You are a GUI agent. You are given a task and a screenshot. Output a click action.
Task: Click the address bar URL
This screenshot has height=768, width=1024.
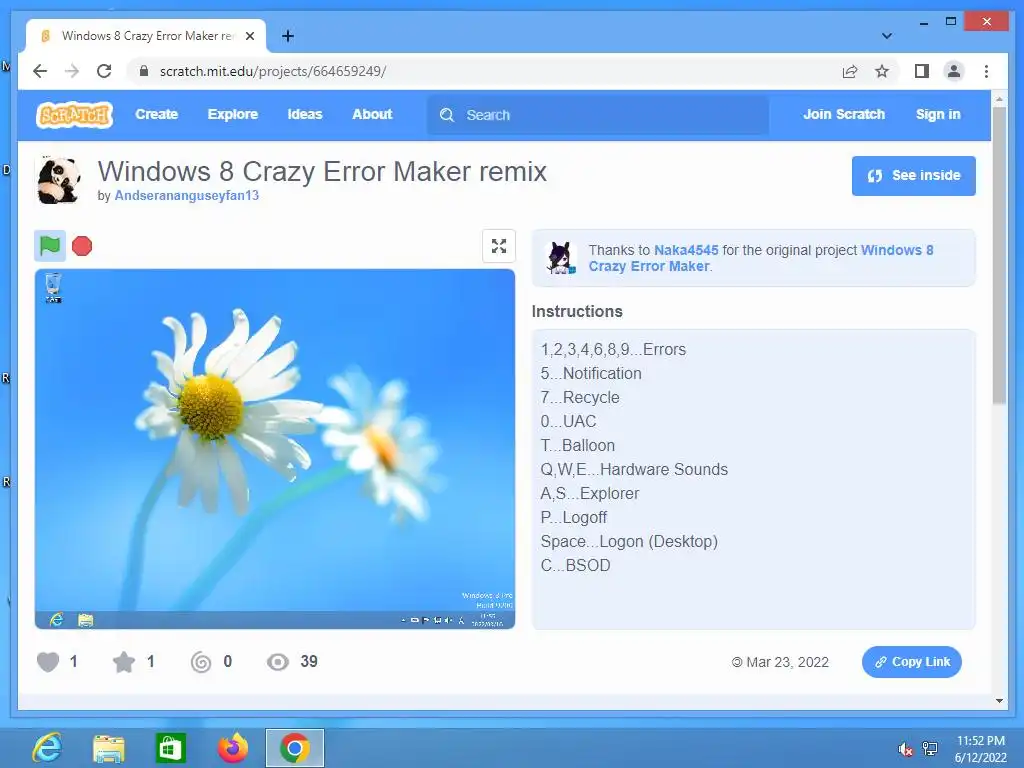[273, 71]
